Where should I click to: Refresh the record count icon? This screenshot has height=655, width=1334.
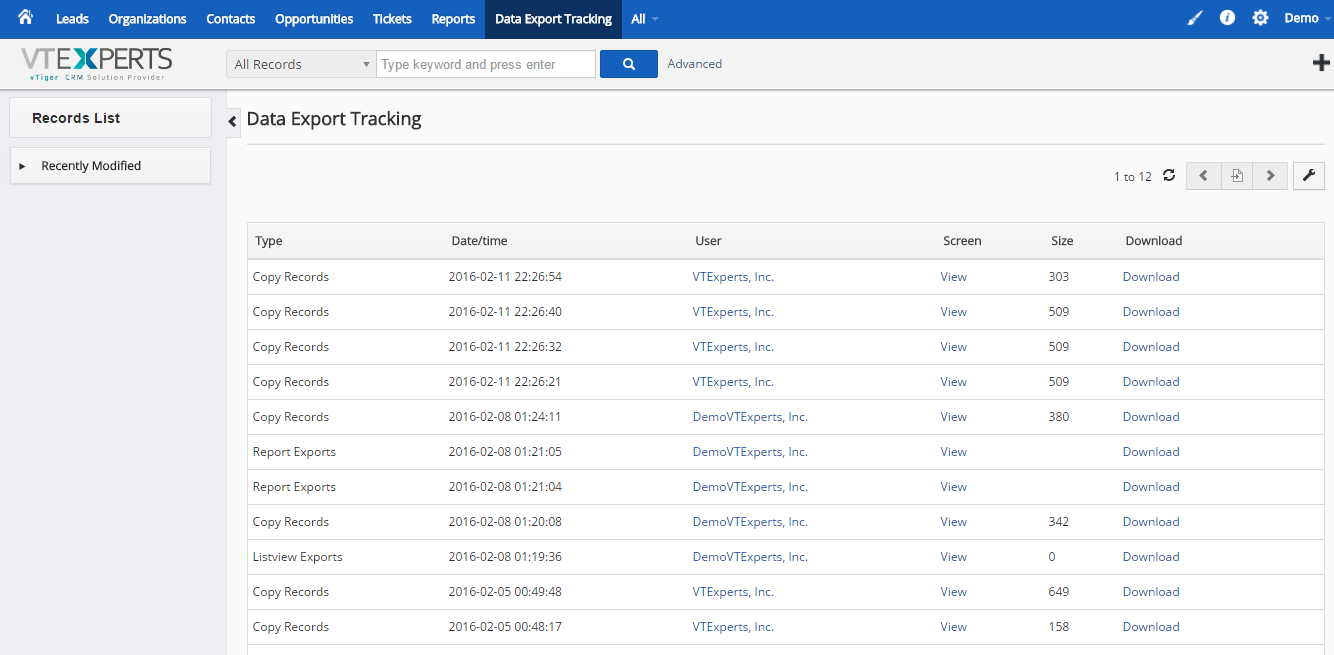[1169, 176]
